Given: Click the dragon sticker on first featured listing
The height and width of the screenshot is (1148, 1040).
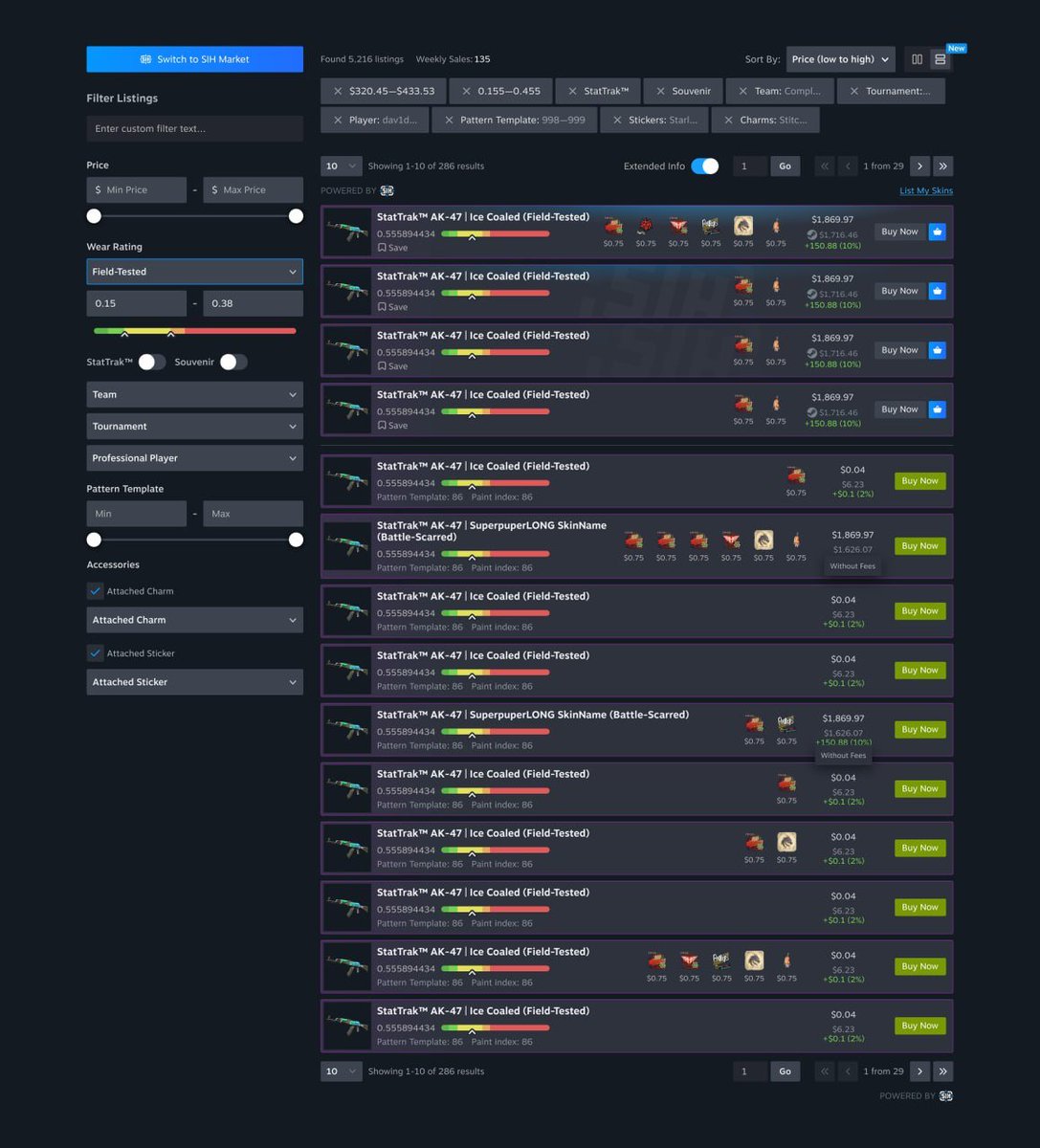Looking at the screenshot, I should point(742,226).
